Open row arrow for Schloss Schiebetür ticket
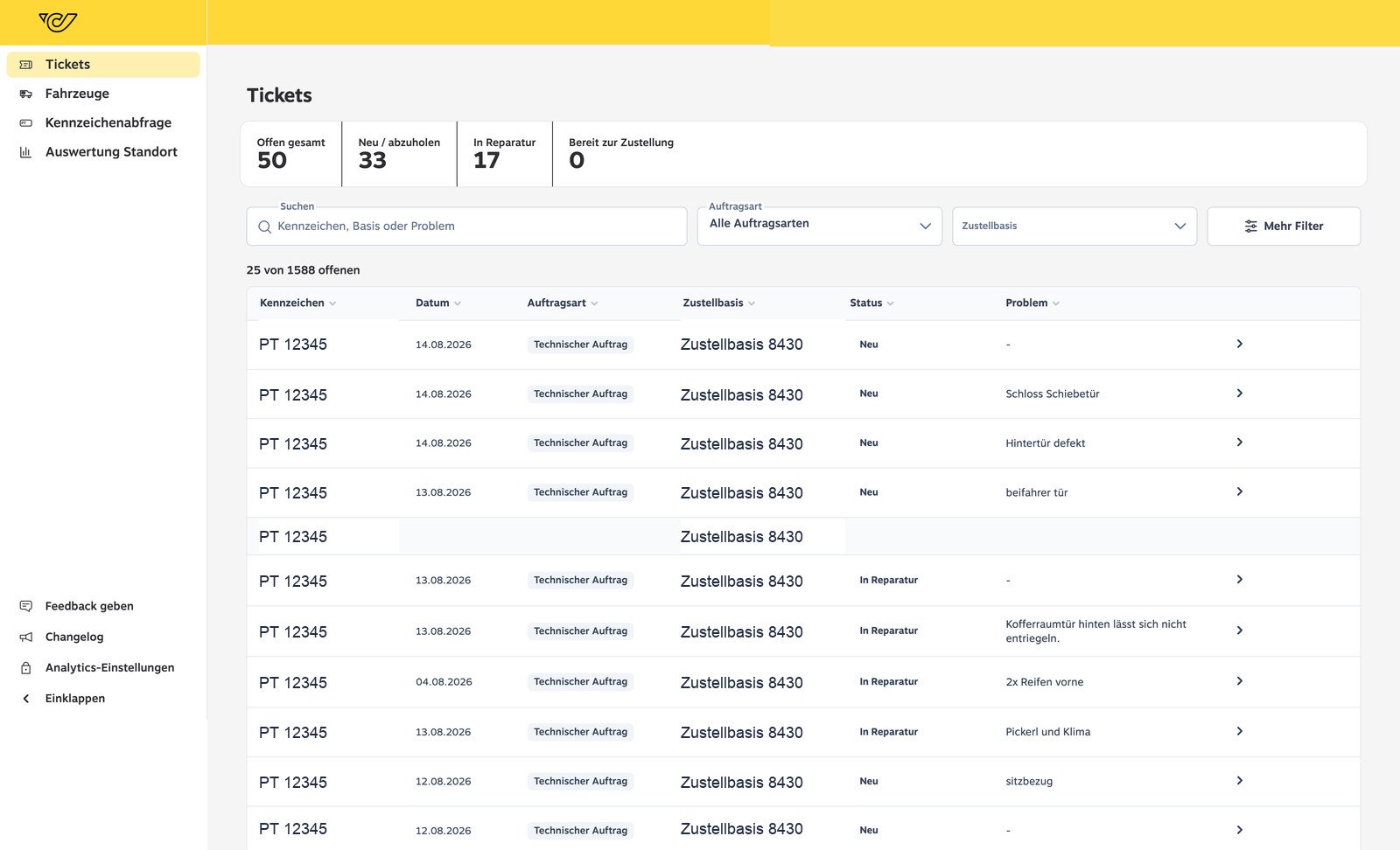 pos(1240,394)
